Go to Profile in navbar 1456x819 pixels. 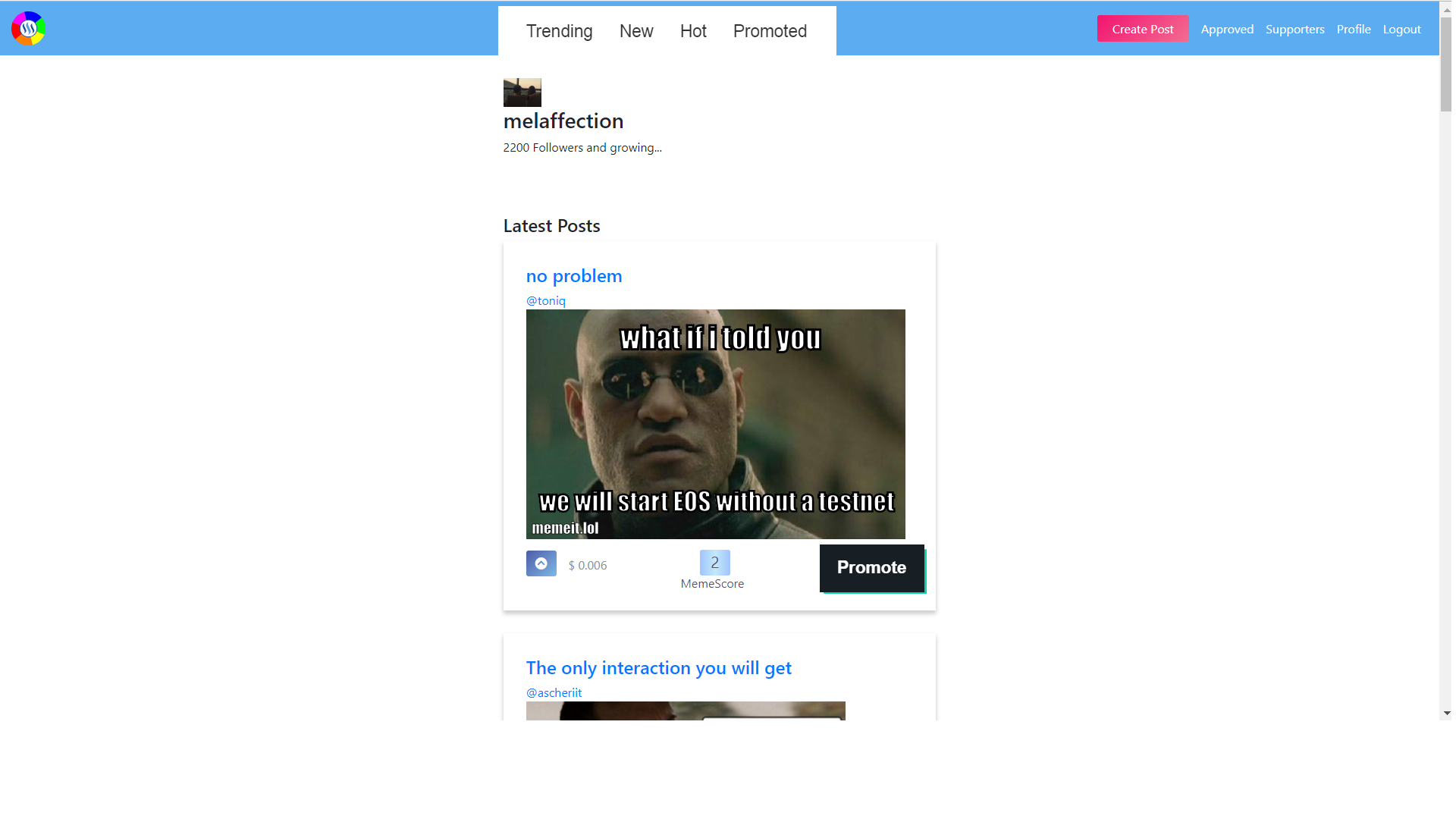[1353, 30]
